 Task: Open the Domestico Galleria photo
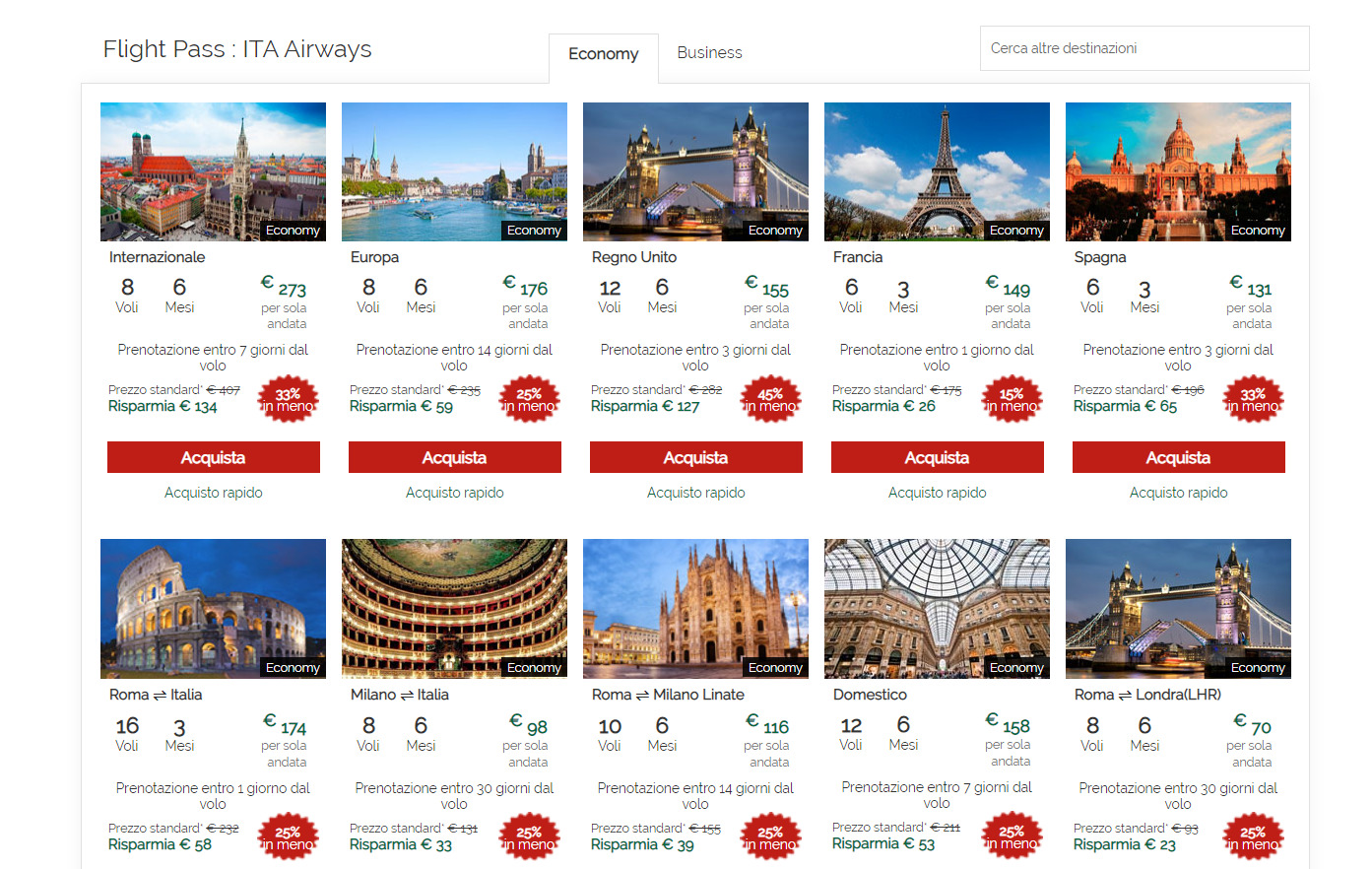[x=937, y=609]
